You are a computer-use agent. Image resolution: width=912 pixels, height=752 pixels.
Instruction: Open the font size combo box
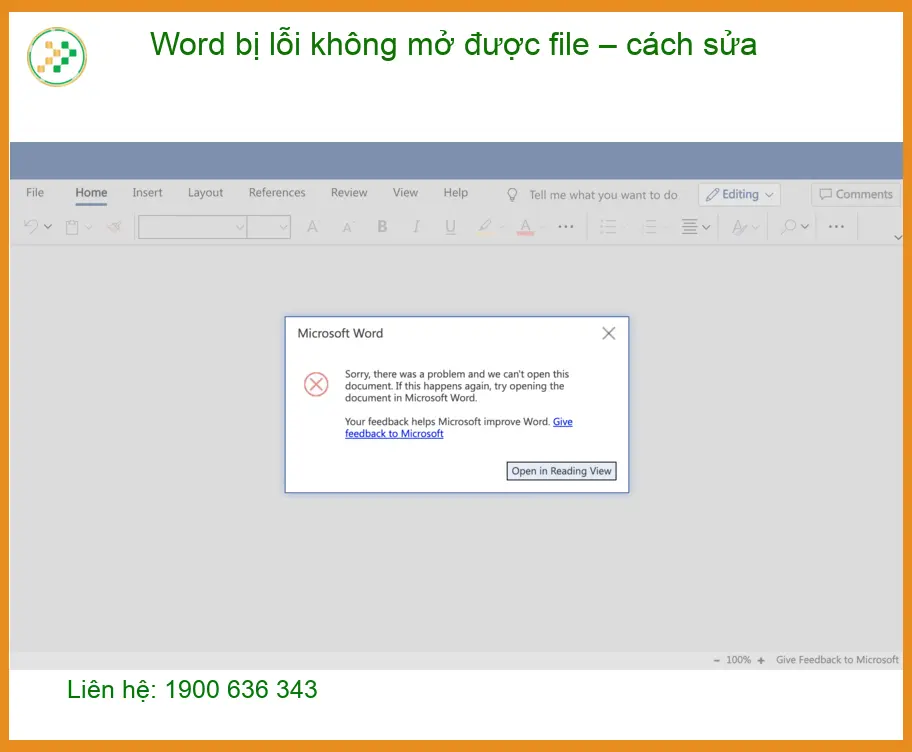pos(269,227)
